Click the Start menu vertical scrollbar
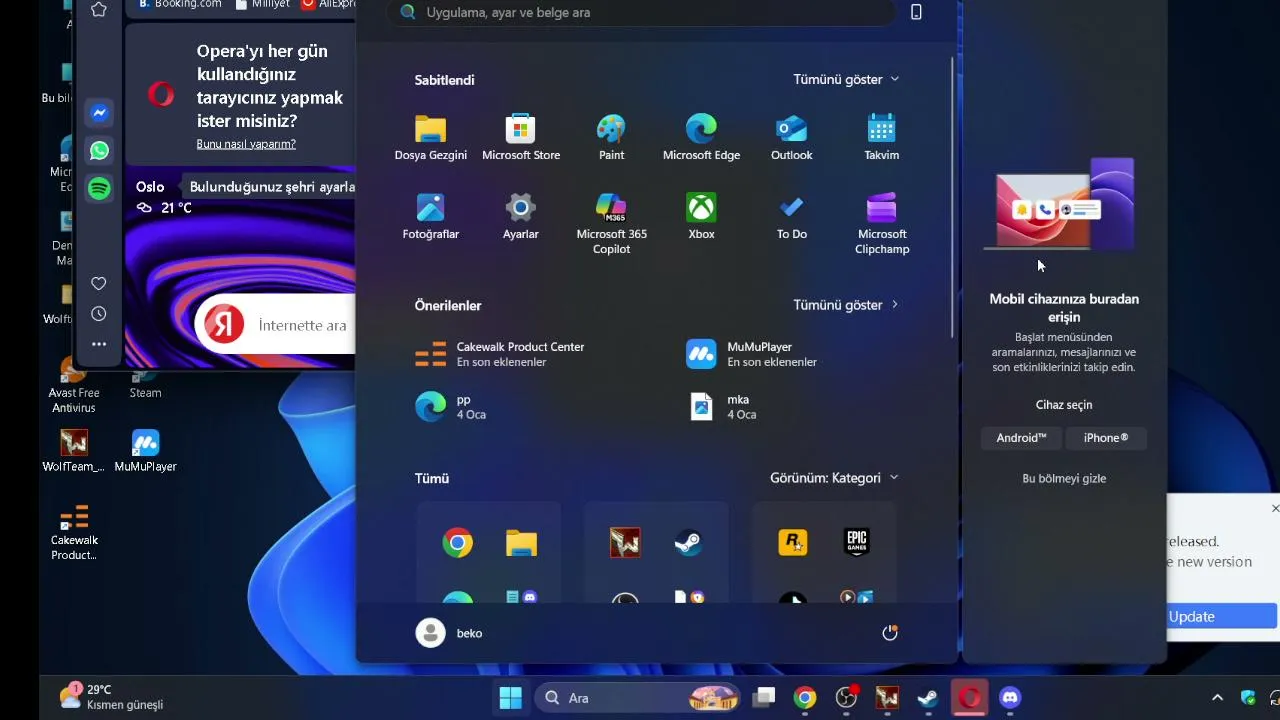The height and width of the screenshot is (720, 1280). pyautogui.click(x=952, y=198)
